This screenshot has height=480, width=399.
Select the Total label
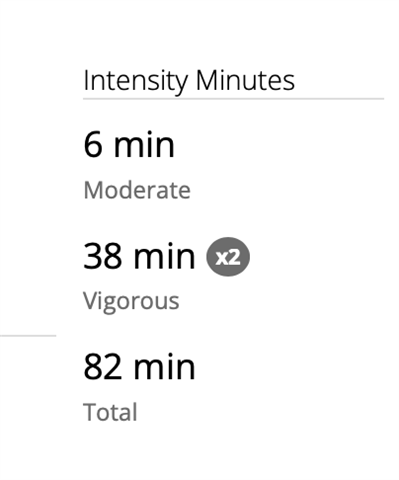tap(110, 412)
